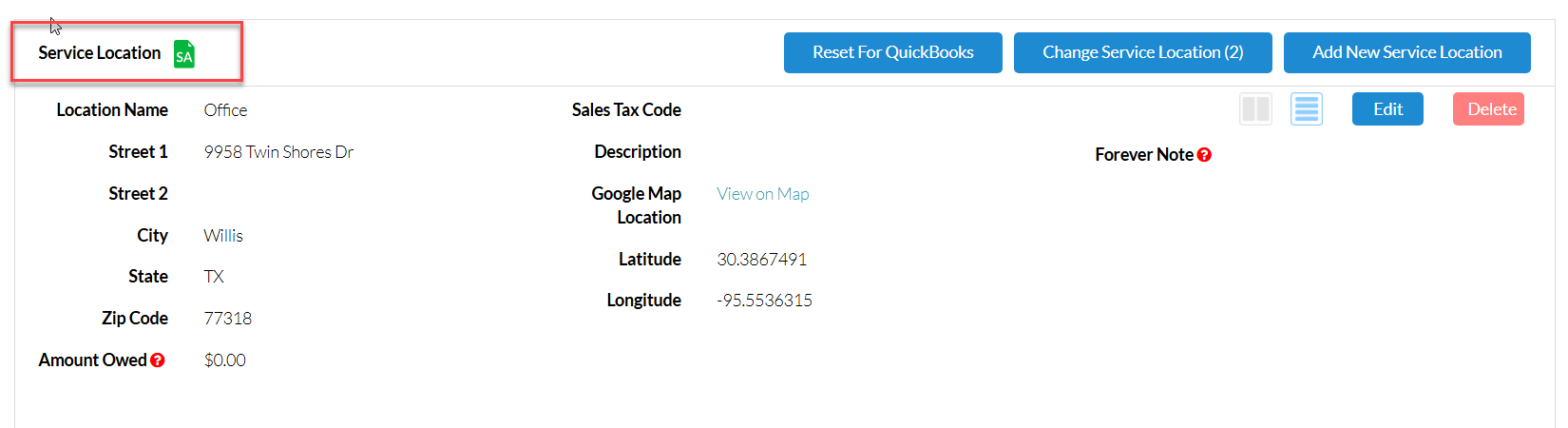The height and width of the screenshot is (428, 1568).
Task: Click the street address 9958 Twin Shores Dr
Action: (x=278, y=152)
